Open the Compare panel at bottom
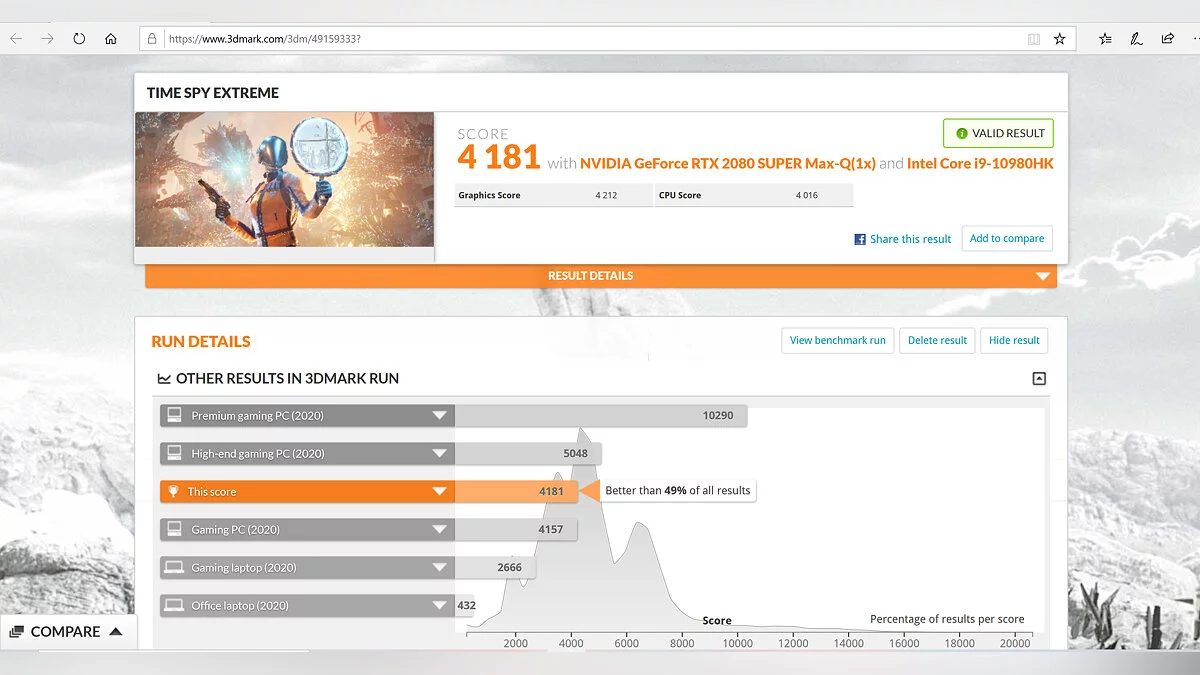Viewport: 1200px width, 675px height. (x=67, y=631)
